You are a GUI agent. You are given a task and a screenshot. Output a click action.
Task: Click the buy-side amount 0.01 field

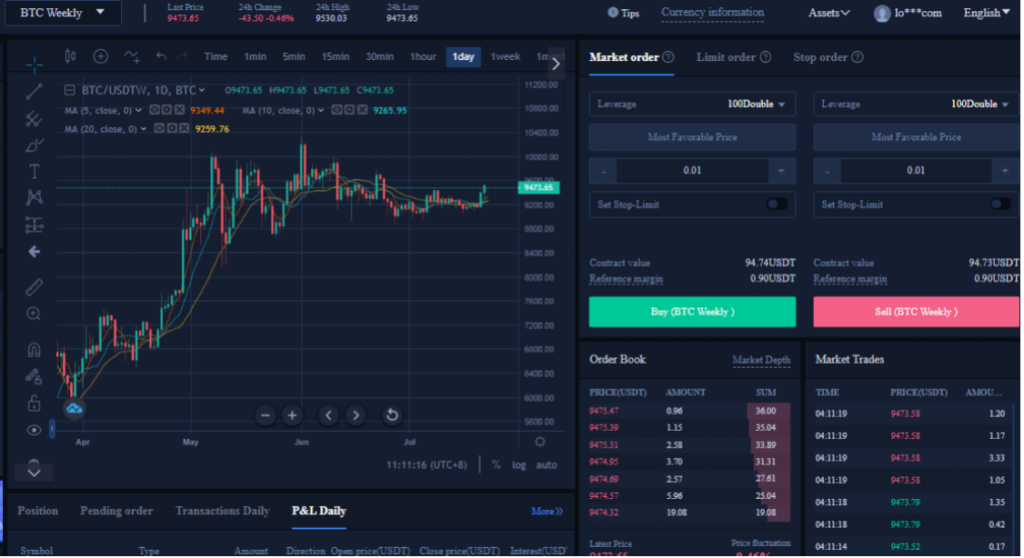point(692,171)
